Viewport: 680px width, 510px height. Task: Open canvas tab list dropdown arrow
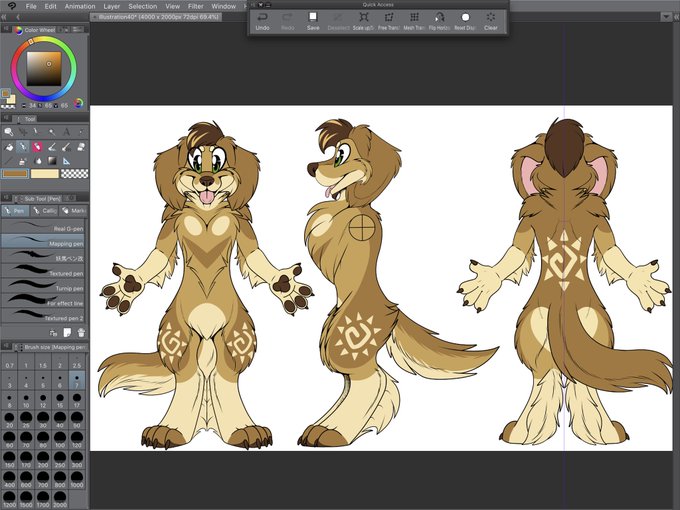[x=666, y=17]
